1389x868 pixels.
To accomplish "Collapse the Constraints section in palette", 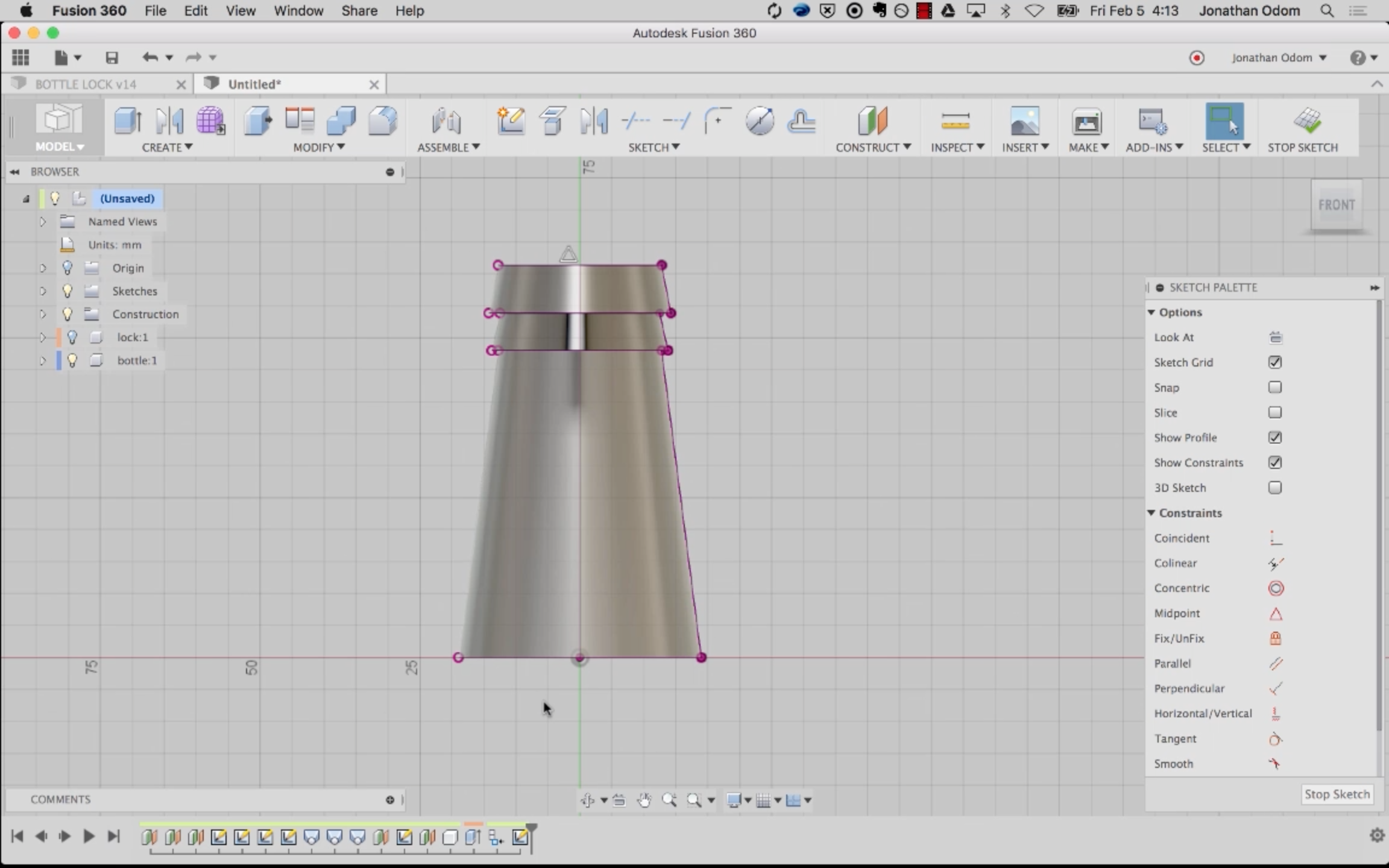I will tap(1151, 513).
